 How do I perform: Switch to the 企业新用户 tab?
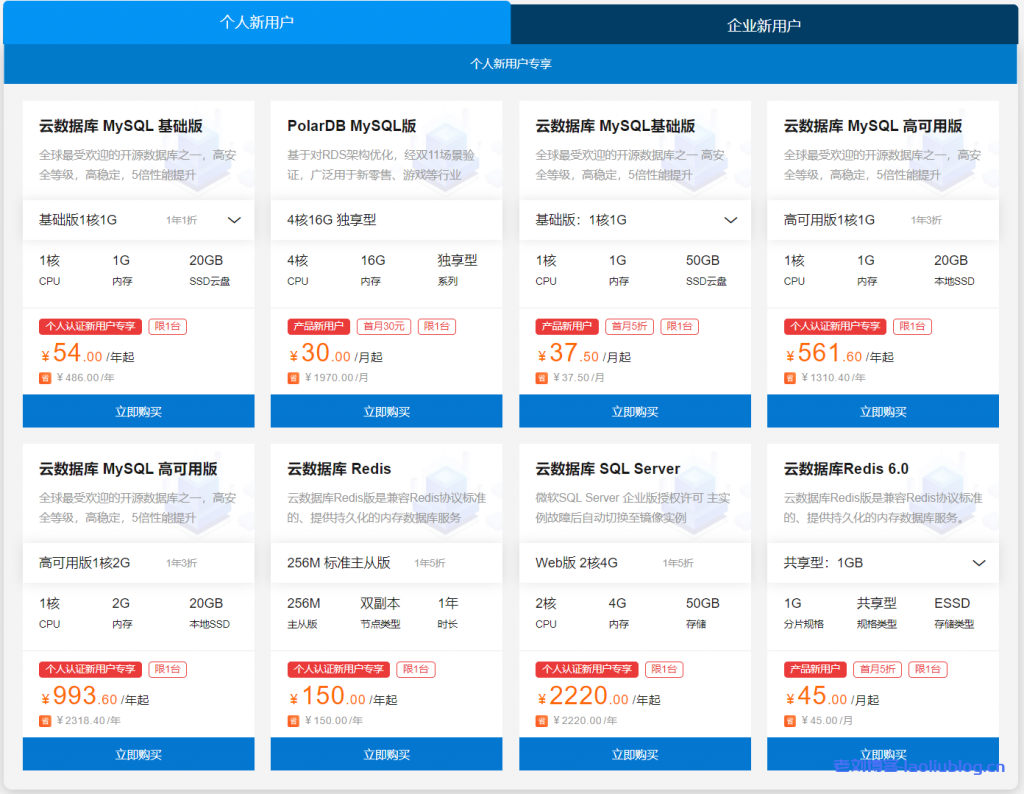pos(767,21)
